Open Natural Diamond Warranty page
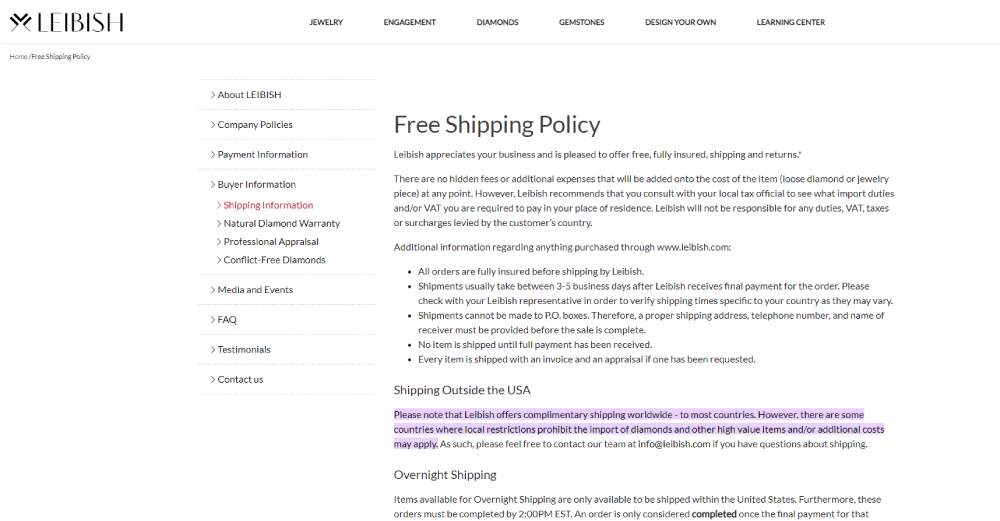This screenshot has width=1000, height=521. pos(281,224)
